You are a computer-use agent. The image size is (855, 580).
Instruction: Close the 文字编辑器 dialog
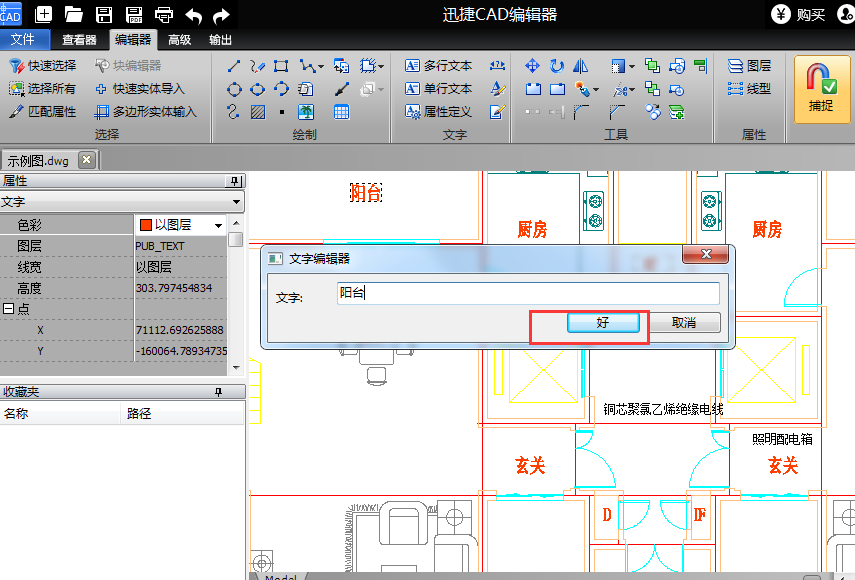click(706, 254)
